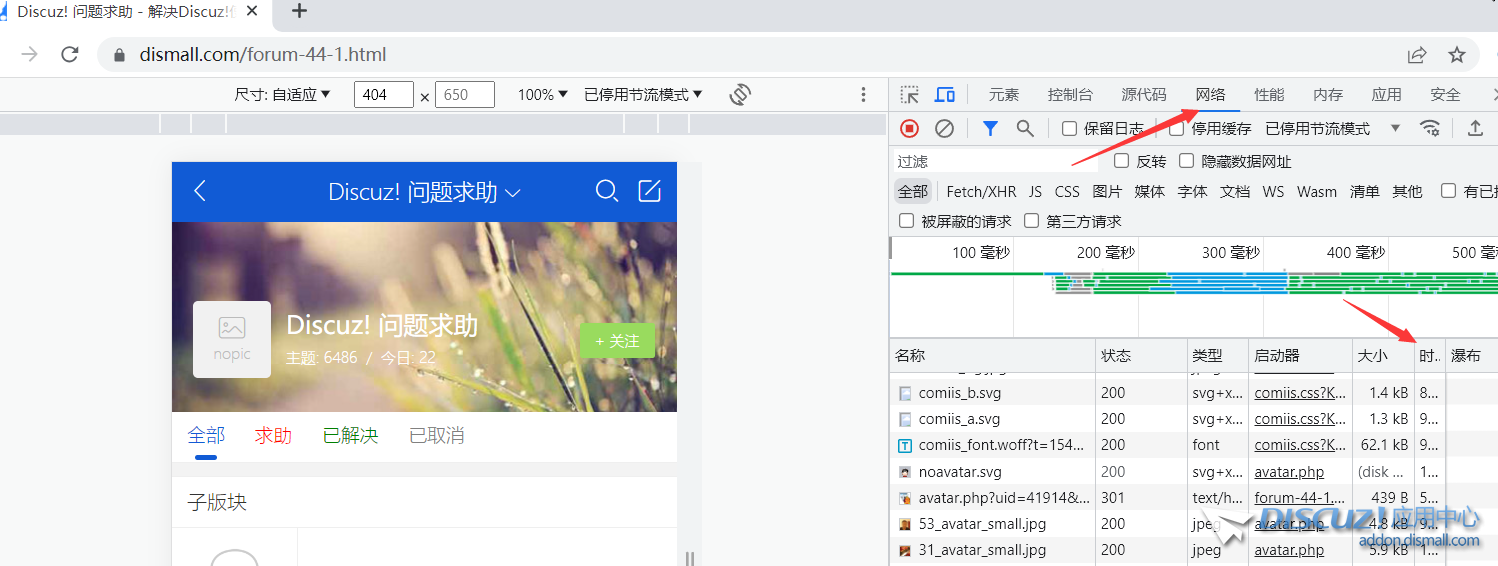Stop recording the network log
This screenshot has width=1498, height=566.
click(x=909, y=128)
